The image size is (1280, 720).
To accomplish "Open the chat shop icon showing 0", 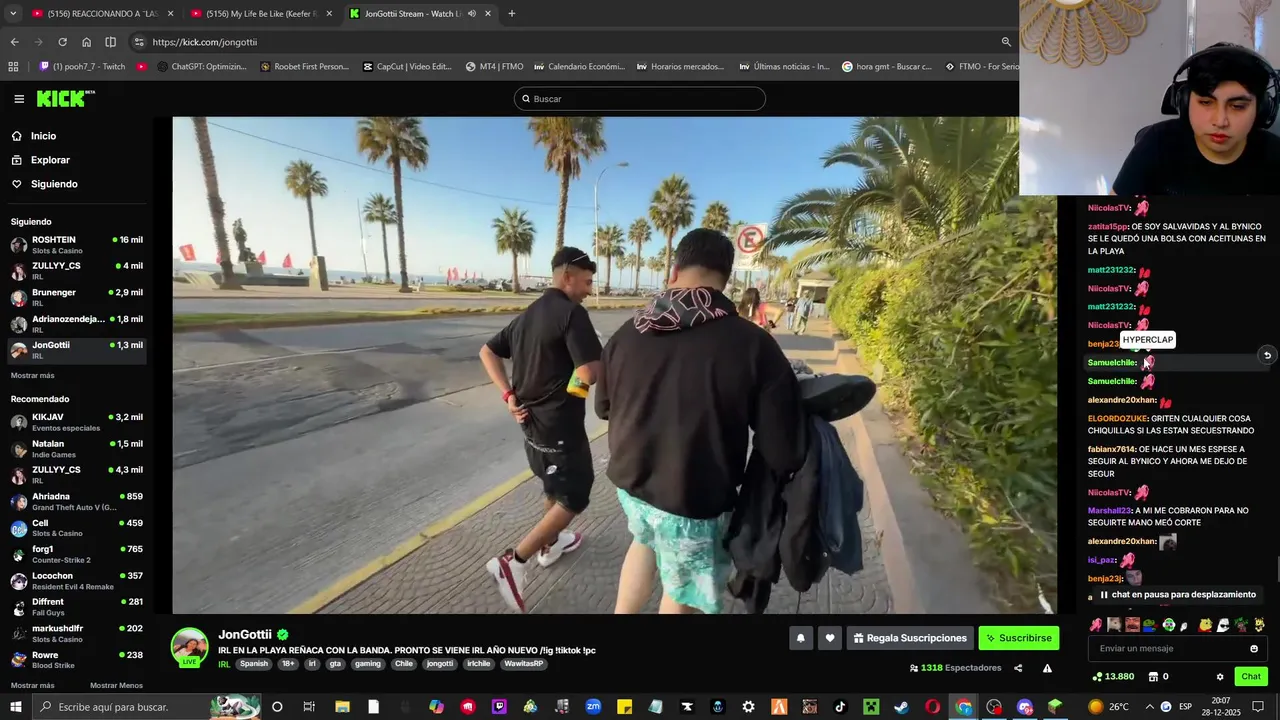I will tap(1159, 677).
